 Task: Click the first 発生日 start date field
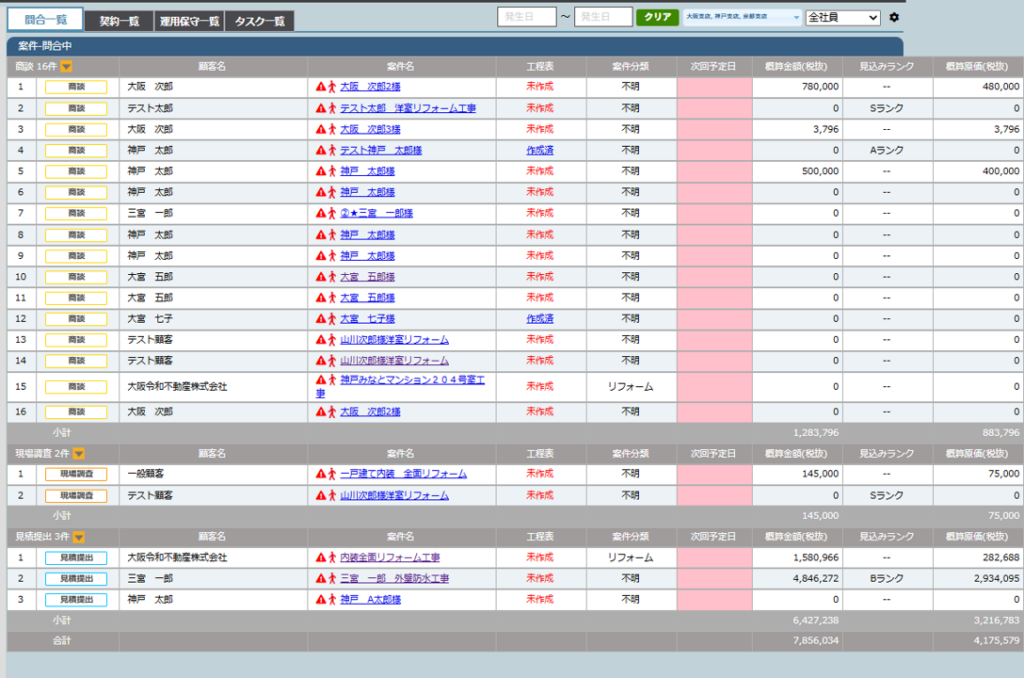[526, 17]
